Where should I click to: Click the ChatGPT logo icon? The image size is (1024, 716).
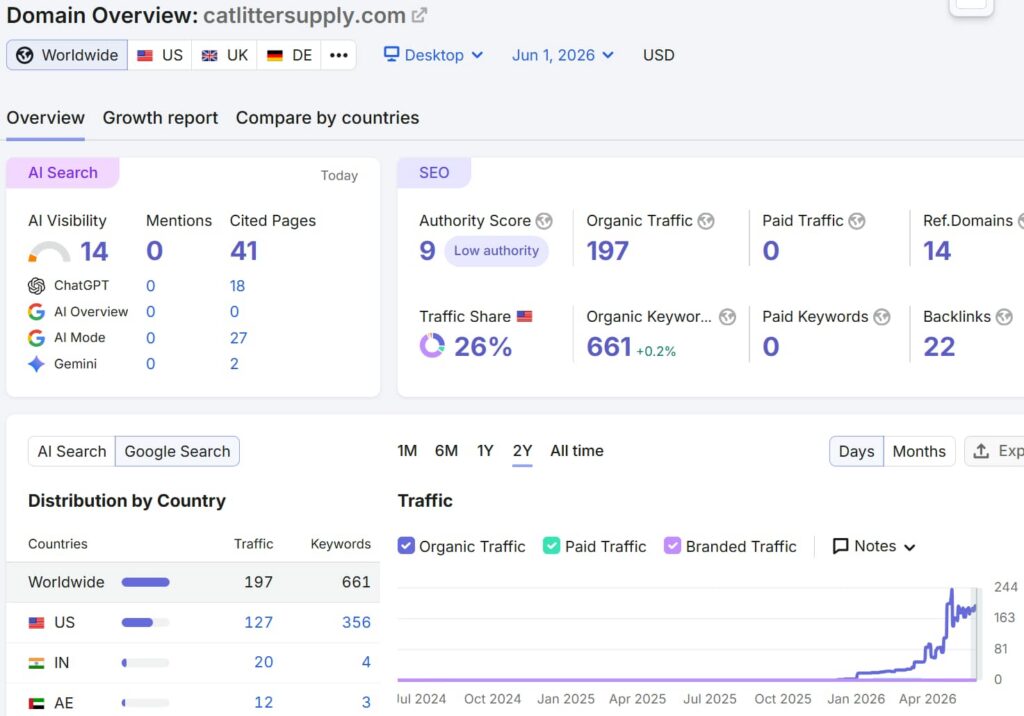click(x=37, y=285)
